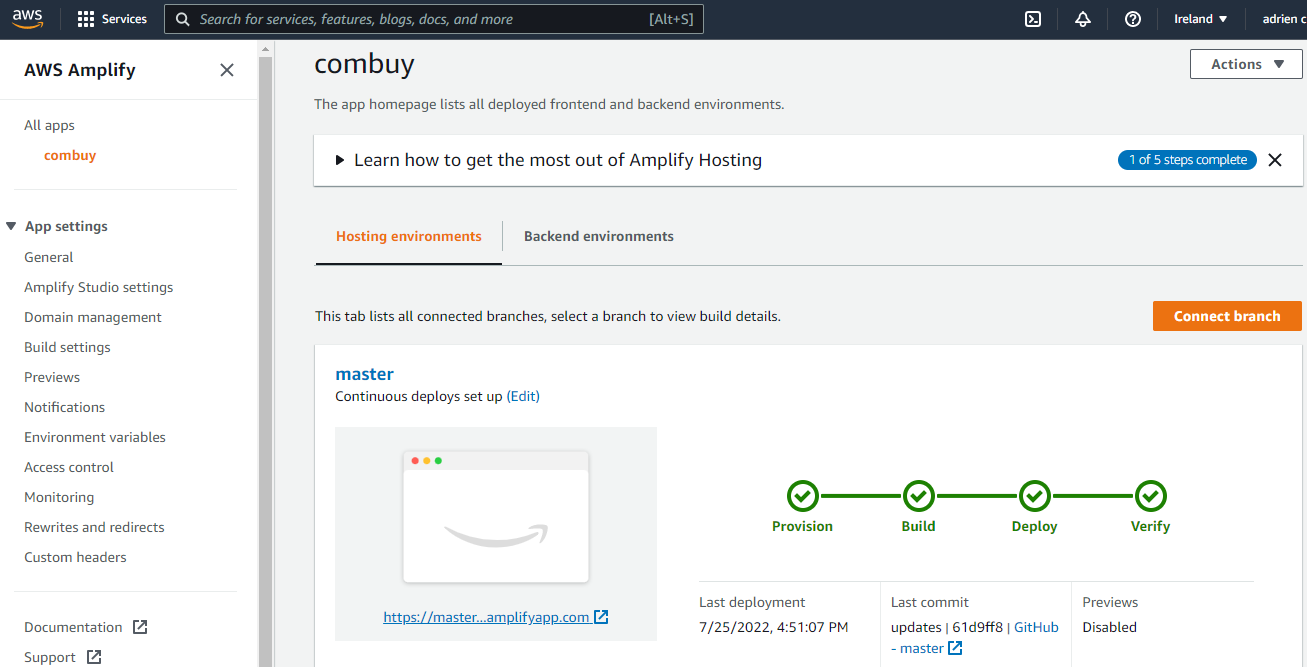Viewport: 1307px width, 667px height.
Task: Select the combuy app in sidebar
Action: pos(70,155)
